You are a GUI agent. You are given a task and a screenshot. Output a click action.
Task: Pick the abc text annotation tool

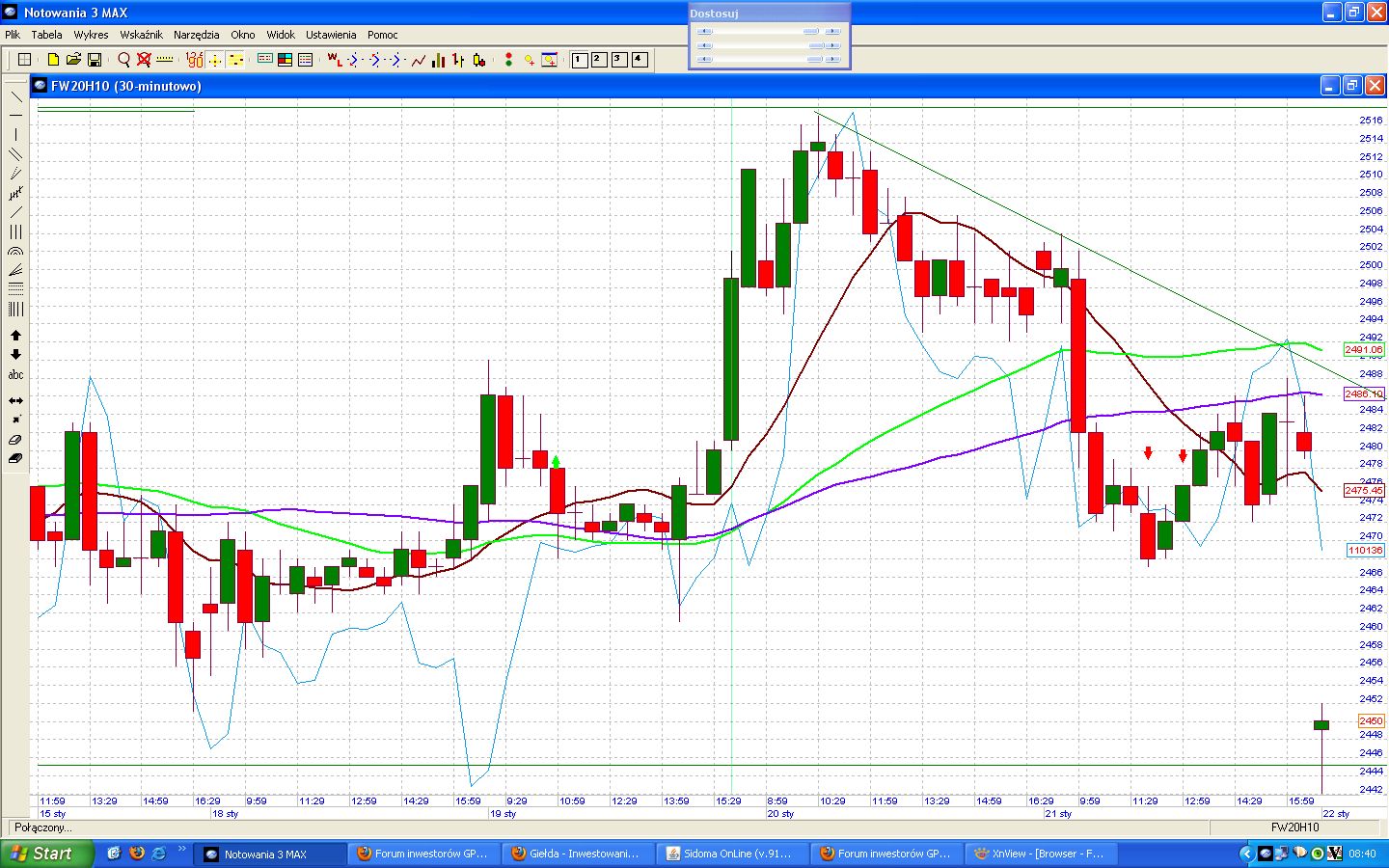[15, 375]
